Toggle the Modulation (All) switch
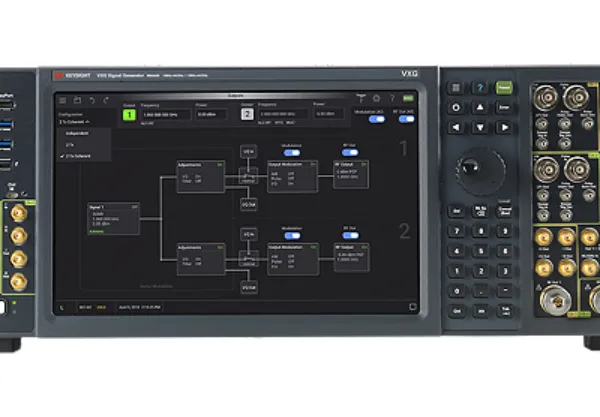600x417 pixels. tap(377, 119)
